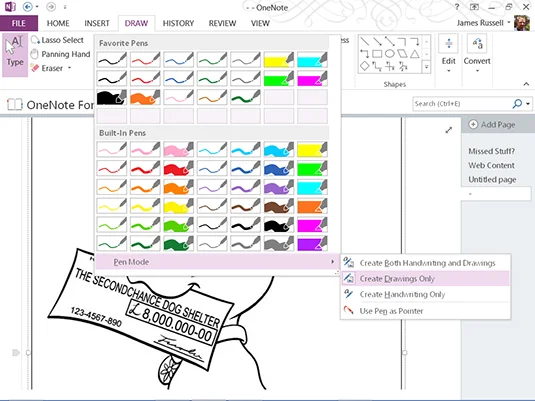The height and width of the screenshot is (401, 535).
Task: Choose the purple highlighter swatch in Built-In Pens
Action: [x=312, y=244]
